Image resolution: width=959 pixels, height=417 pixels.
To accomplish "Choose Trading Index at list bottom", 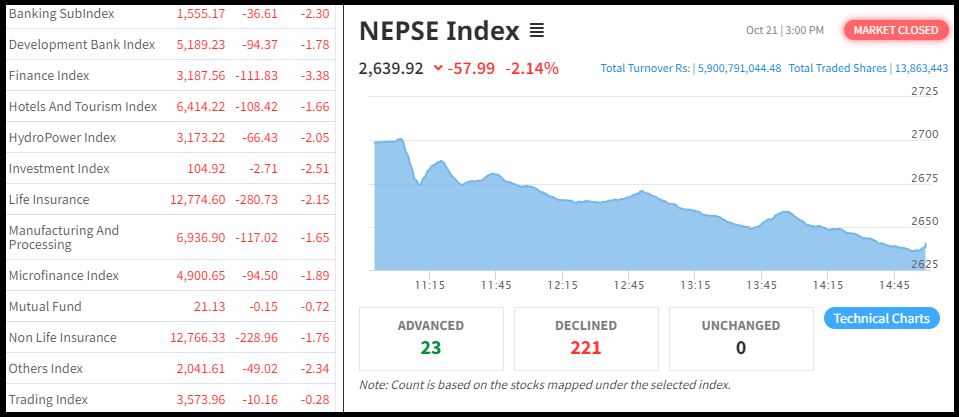I will (48, 399).
